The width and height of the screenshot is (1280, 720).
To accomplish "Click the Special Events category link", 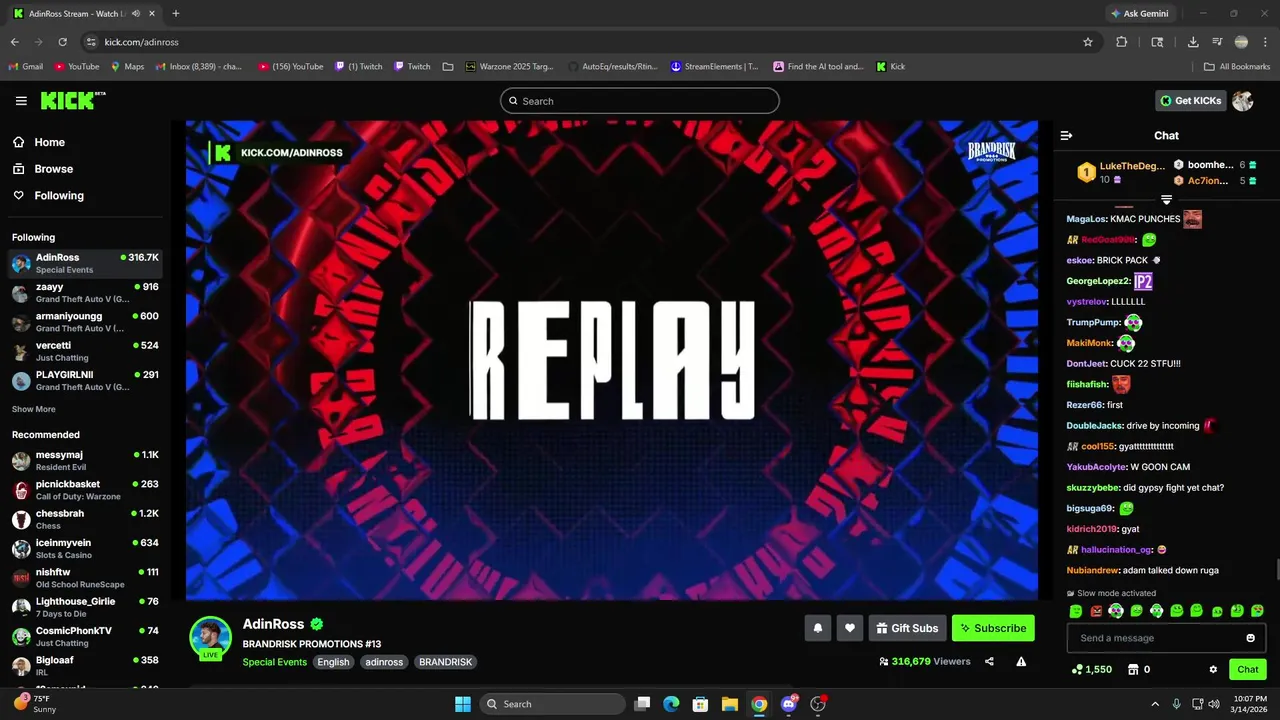I will pos(275,662).
